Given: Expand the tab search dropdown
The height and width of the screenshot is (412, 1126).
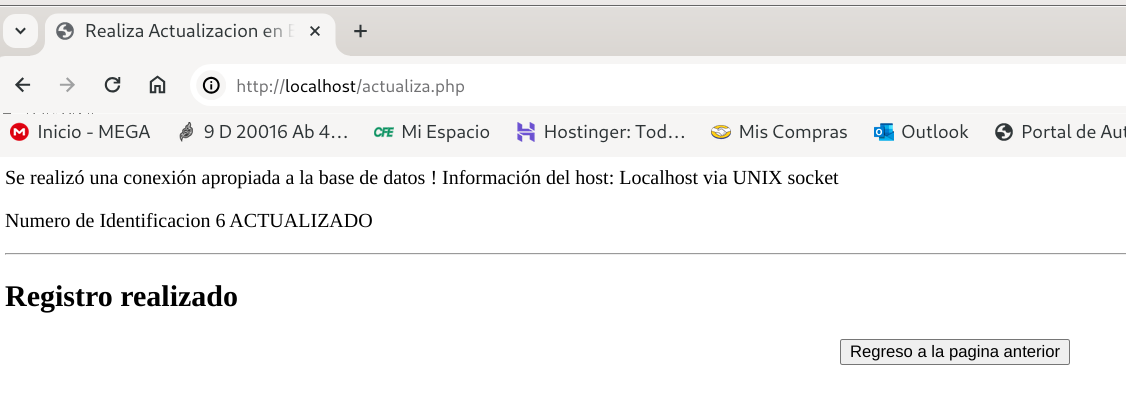Looking at the screenshot, I should (x=20, y=31).
